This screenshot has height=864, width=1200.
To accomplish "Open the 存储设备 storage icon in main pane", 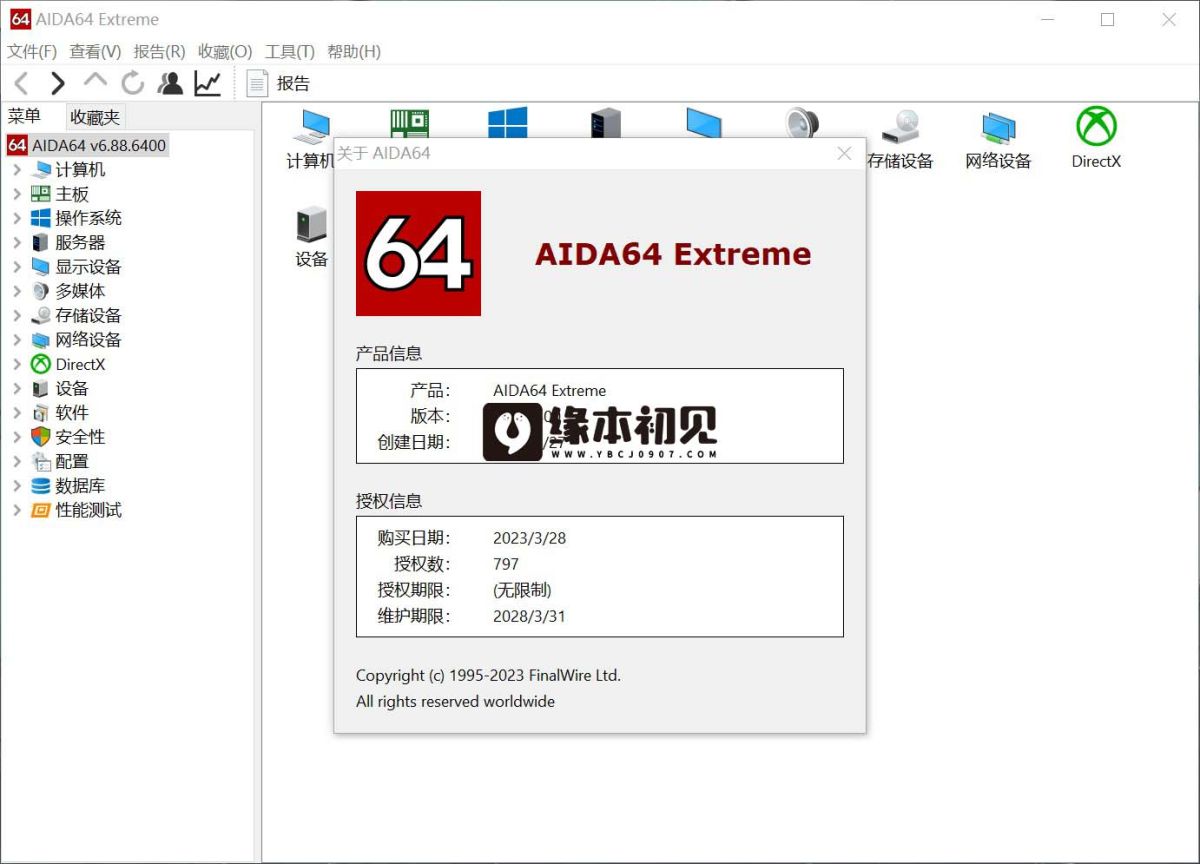I will [900, 140].
